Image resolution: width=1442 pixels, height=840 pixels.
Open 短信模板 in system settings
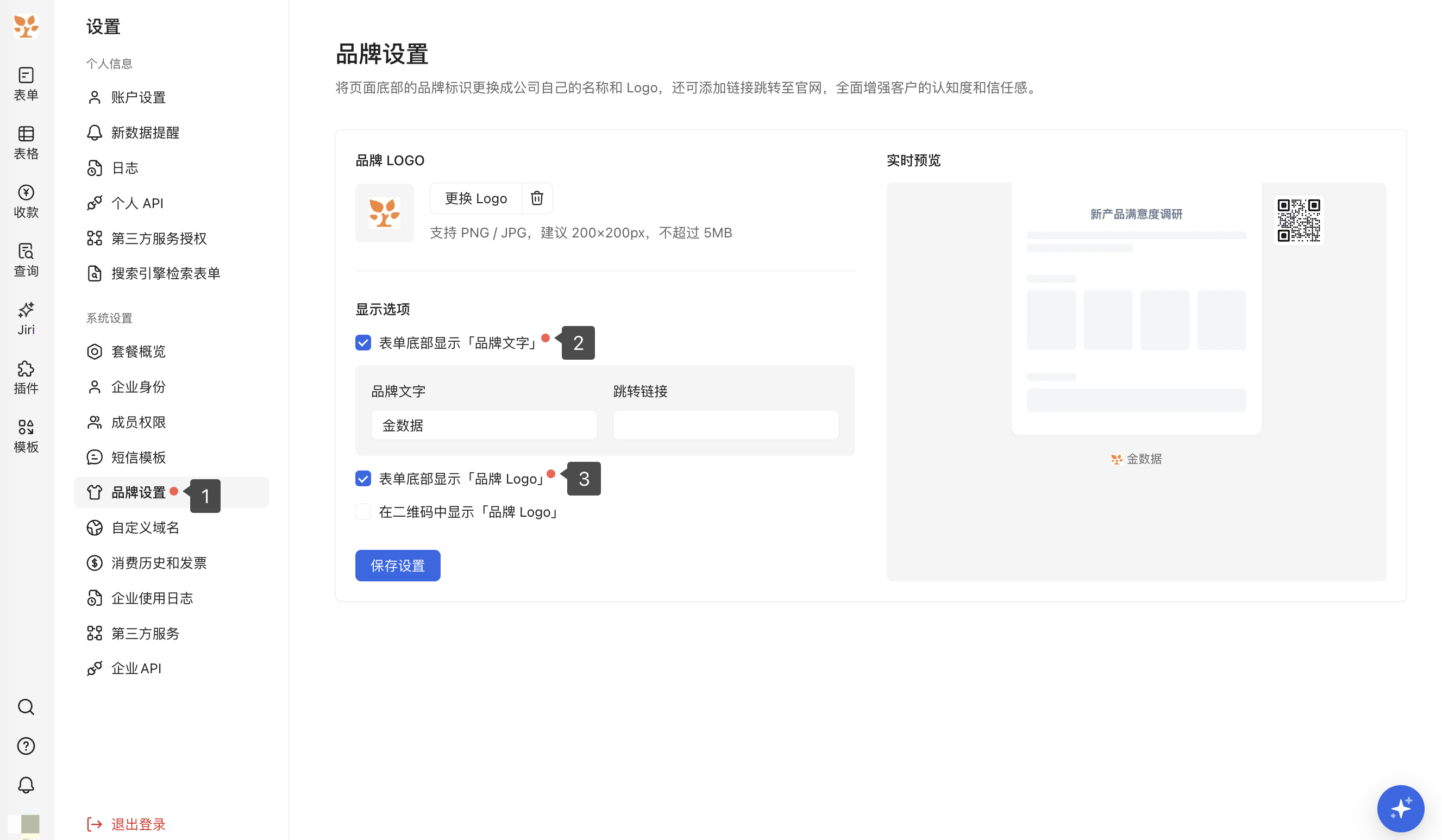tap(171, 457)
